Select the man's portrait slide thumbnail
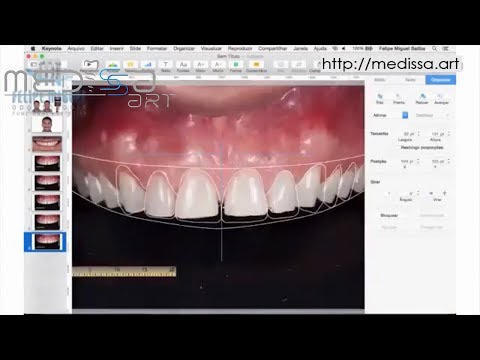 click(x=47, y=124)
